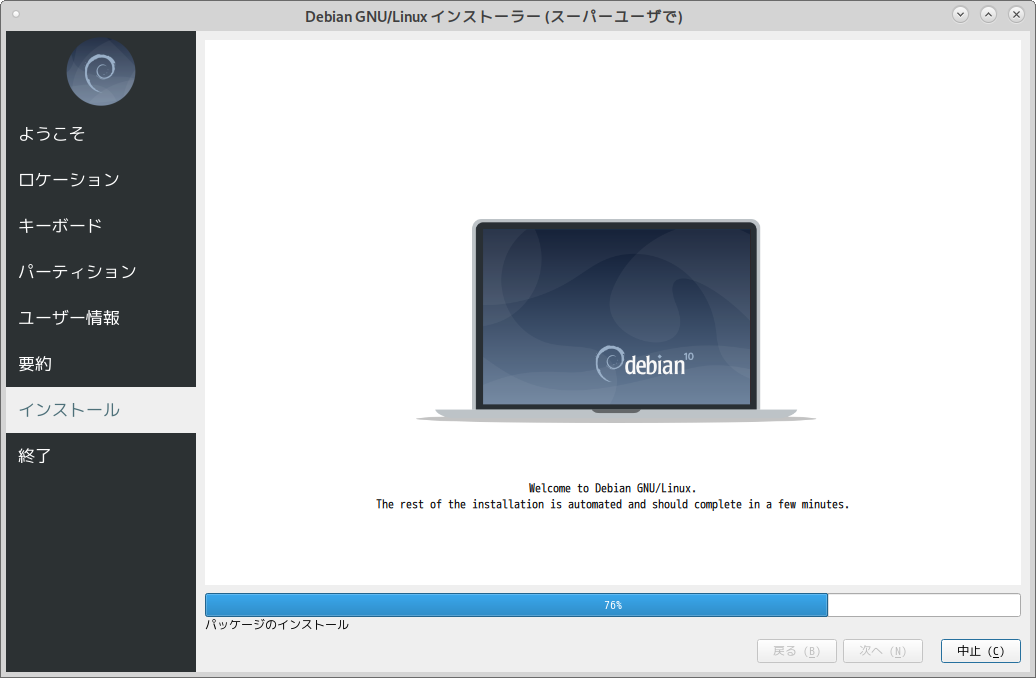Select the 終了 step in sidebar
Viewport: 1036px width, 678px height.
tap(101, 456)
